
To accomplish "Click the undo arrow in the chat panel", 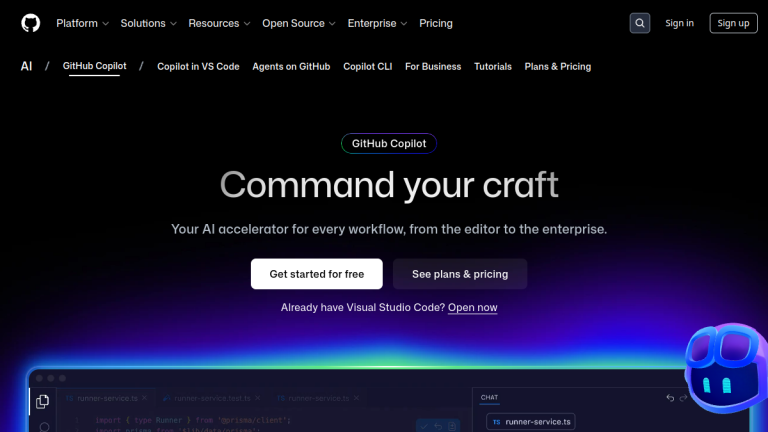I will 670,398.
